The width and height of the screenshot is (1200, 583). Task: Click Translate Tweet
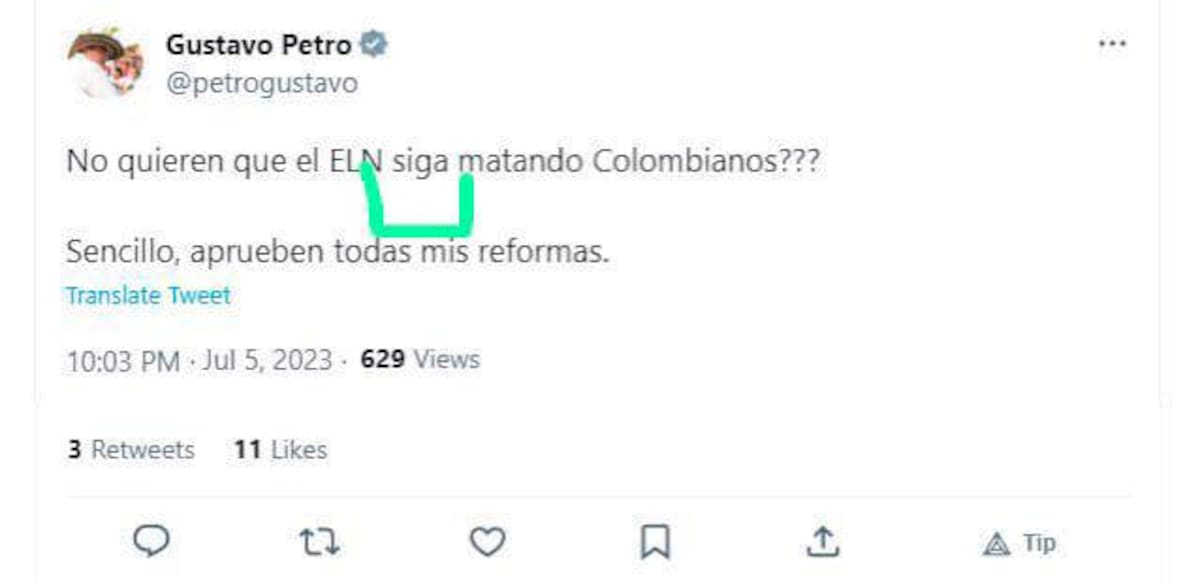(x=148, y=296)
